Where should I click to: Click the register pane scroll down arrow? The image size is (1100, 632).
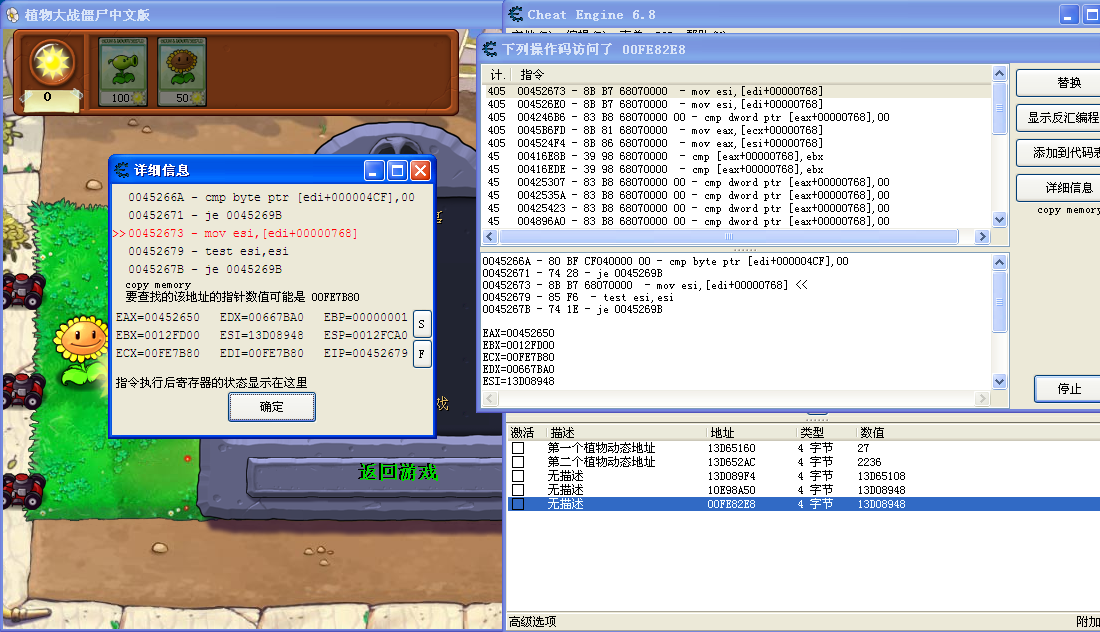[1000, 382]
